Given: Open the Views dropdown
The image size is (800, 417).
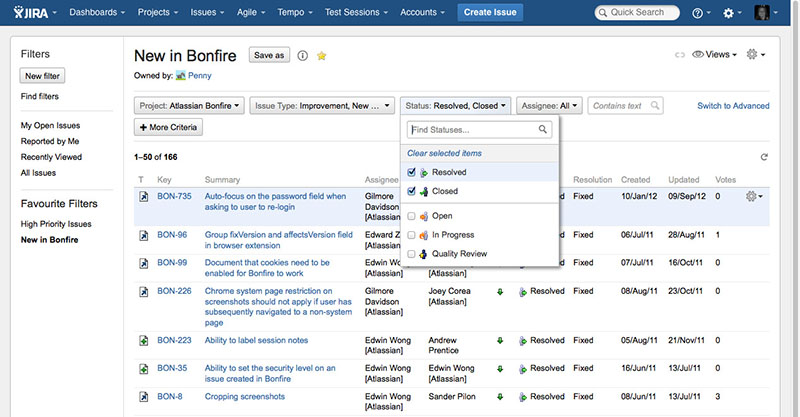Looking at the screenshot, I should click(715, 55).
